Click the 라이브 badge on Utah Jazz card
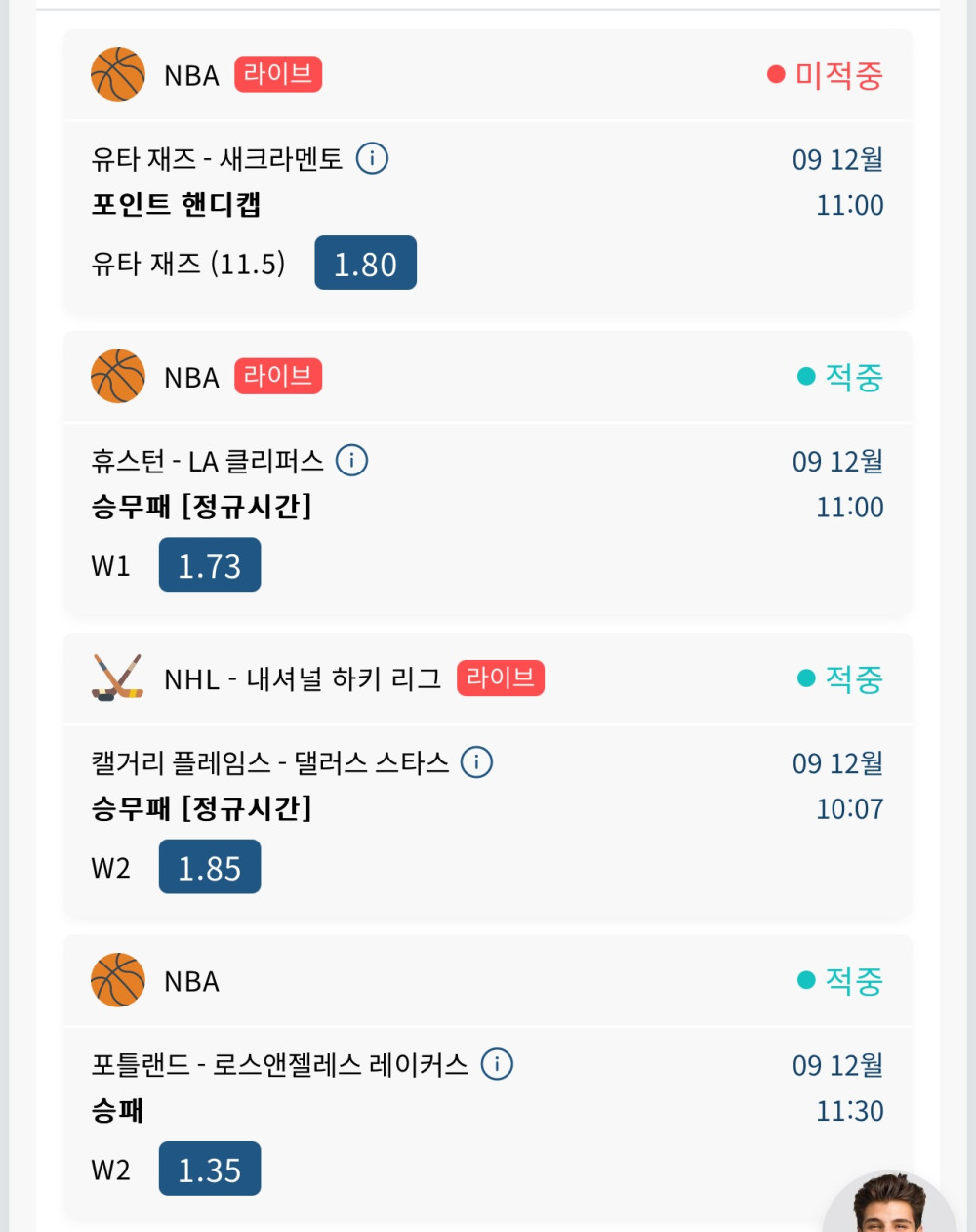976x1232 pixels. tap(278, 74)
